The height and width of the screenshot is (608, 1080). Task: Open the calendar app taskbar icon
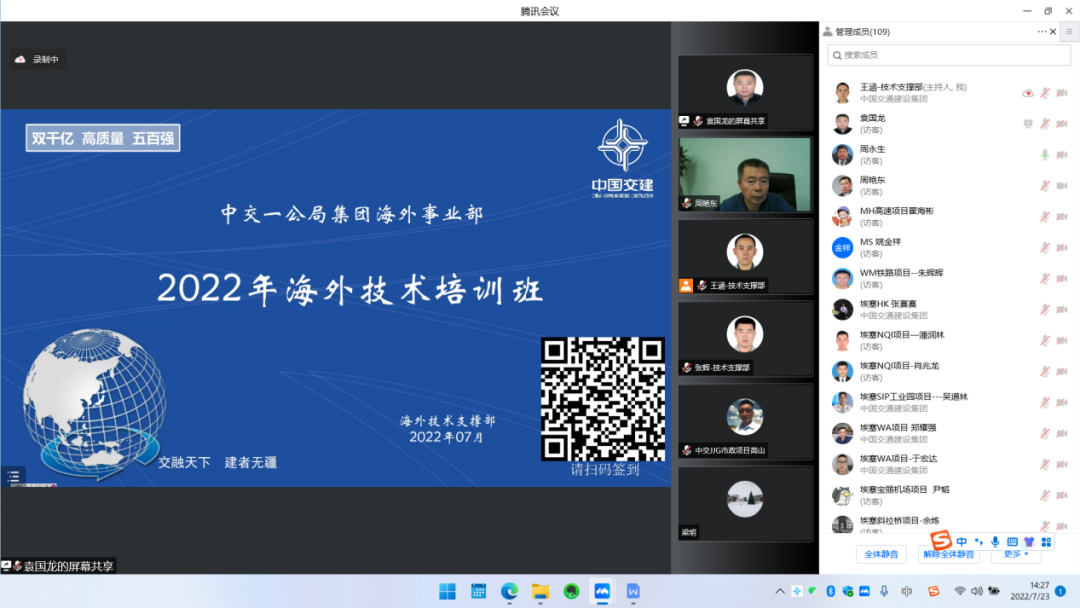478,591
